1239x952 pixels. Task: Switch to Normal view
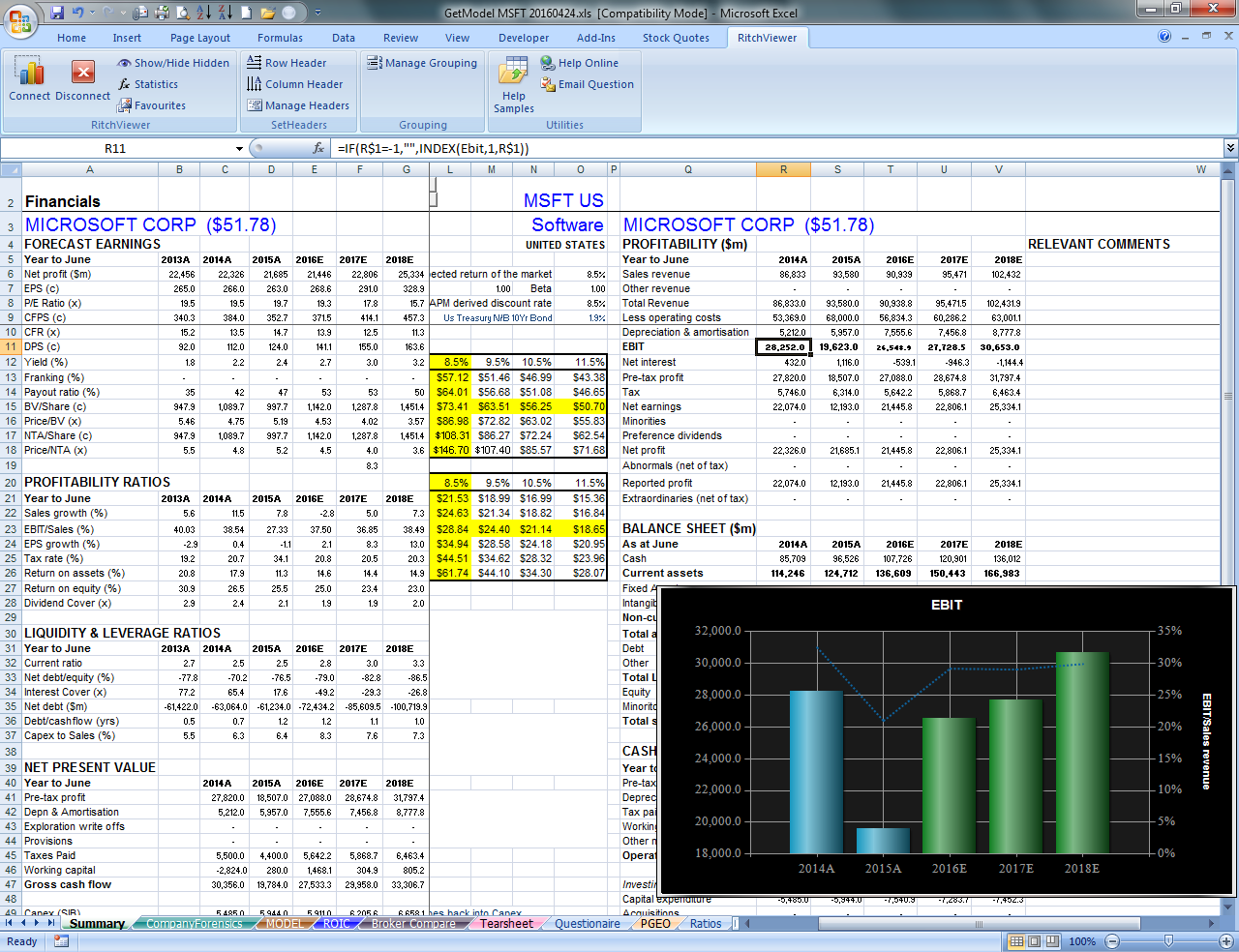point(1016,941)
